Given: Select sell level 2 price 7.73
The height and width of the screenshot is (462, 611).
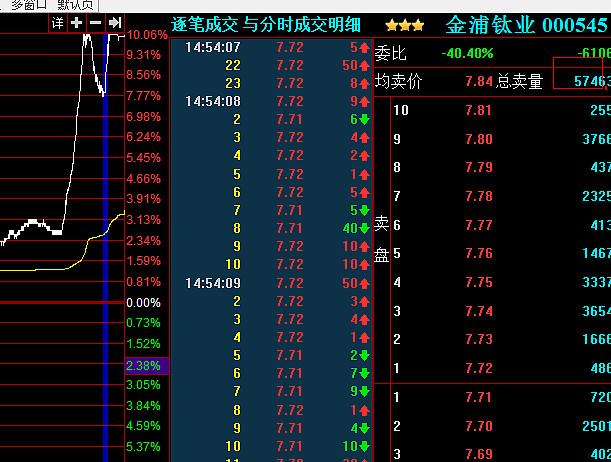Looking at the screenshot, I should click(479, 339).
